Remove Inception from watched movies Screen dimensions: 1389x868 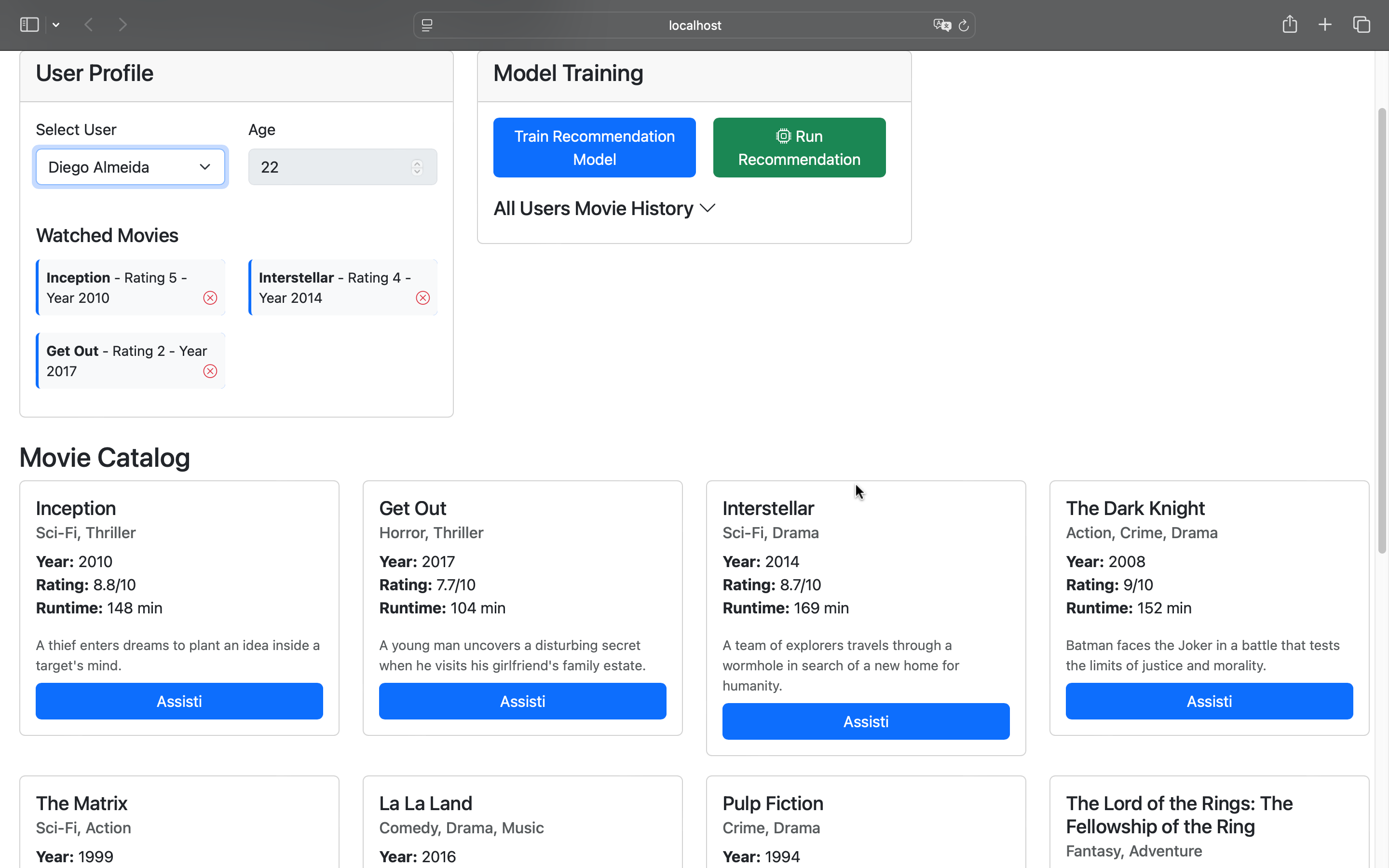(210, 298)
